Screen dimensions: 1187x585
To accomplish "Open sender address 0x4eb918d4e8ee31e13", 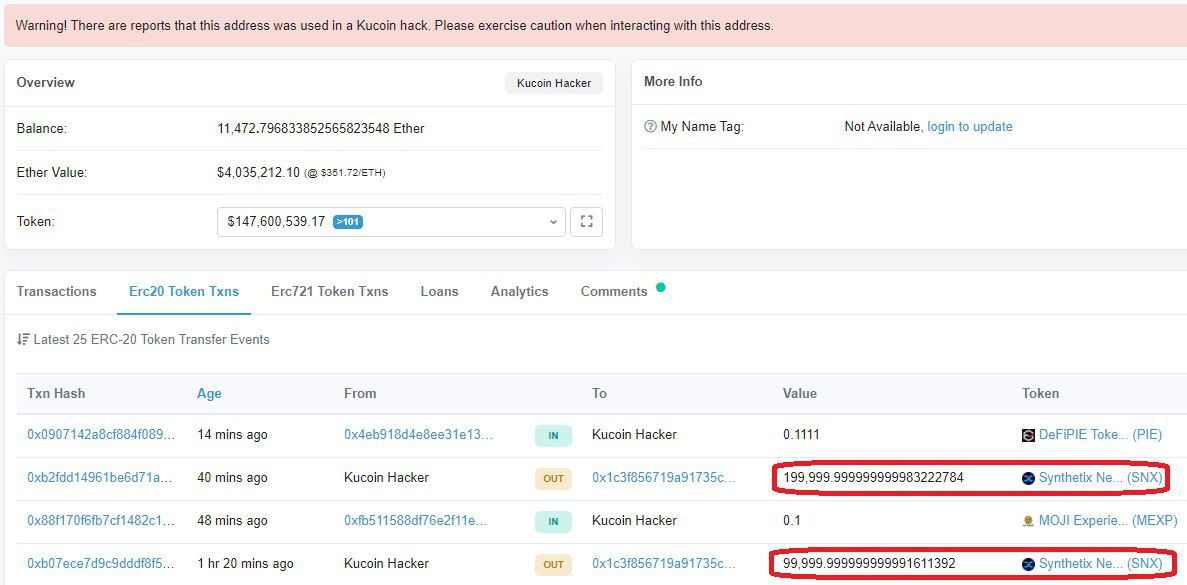I will (419, 434).
